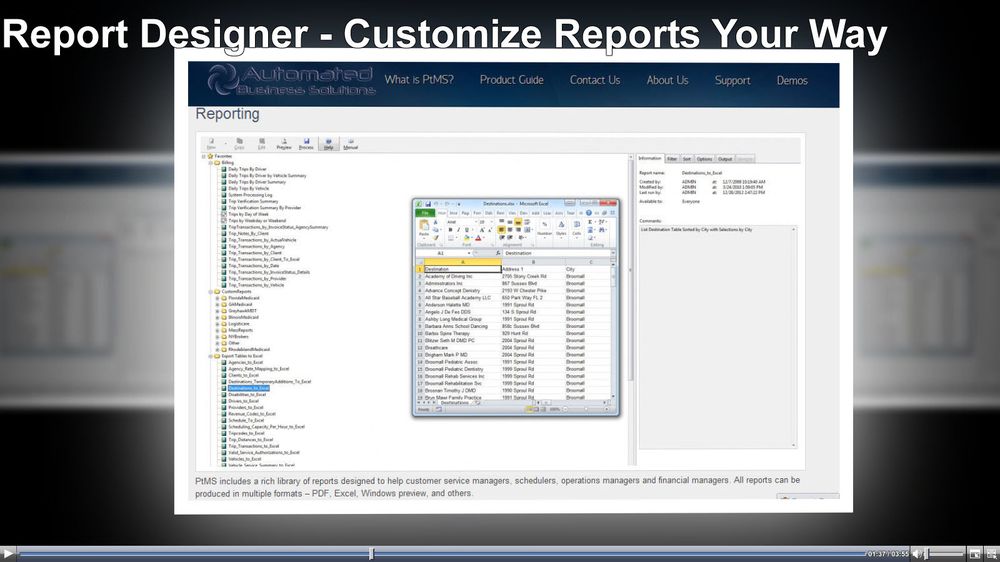Select Agencies_to_Excel report
Viewport: 1000px width, 562px height.
pos(246,362)
